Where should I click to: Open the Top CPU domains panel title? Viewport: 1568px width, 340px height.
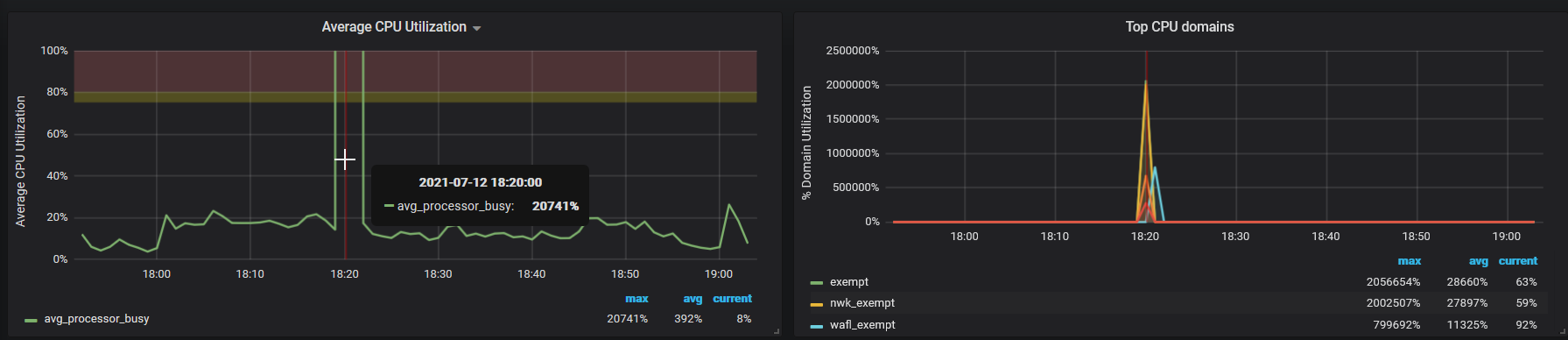1179,27
